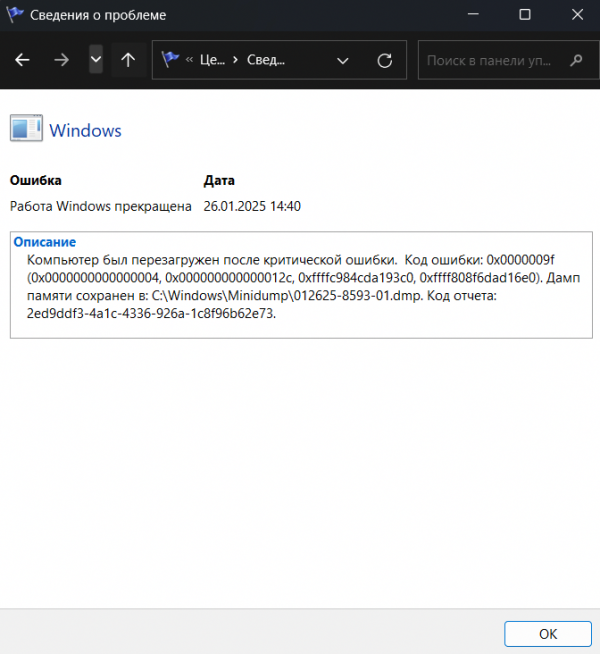Click the "Работа Windows прекращена" error text

coord(100,207)
